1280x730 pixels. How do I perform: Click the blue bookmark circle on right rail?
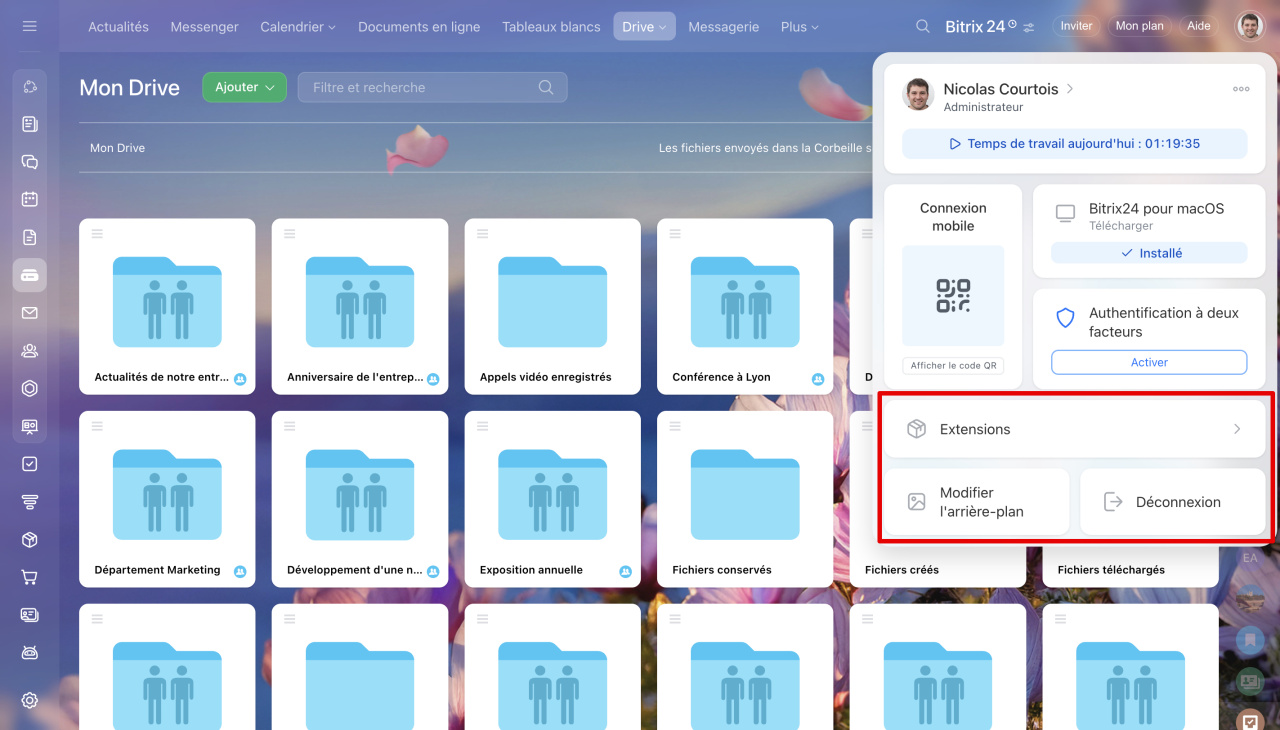point(1249,639)
